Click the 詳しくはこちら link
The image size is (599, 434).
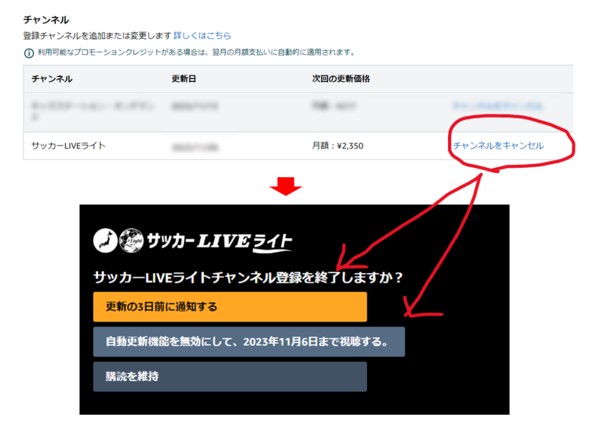tap(202, 36)
